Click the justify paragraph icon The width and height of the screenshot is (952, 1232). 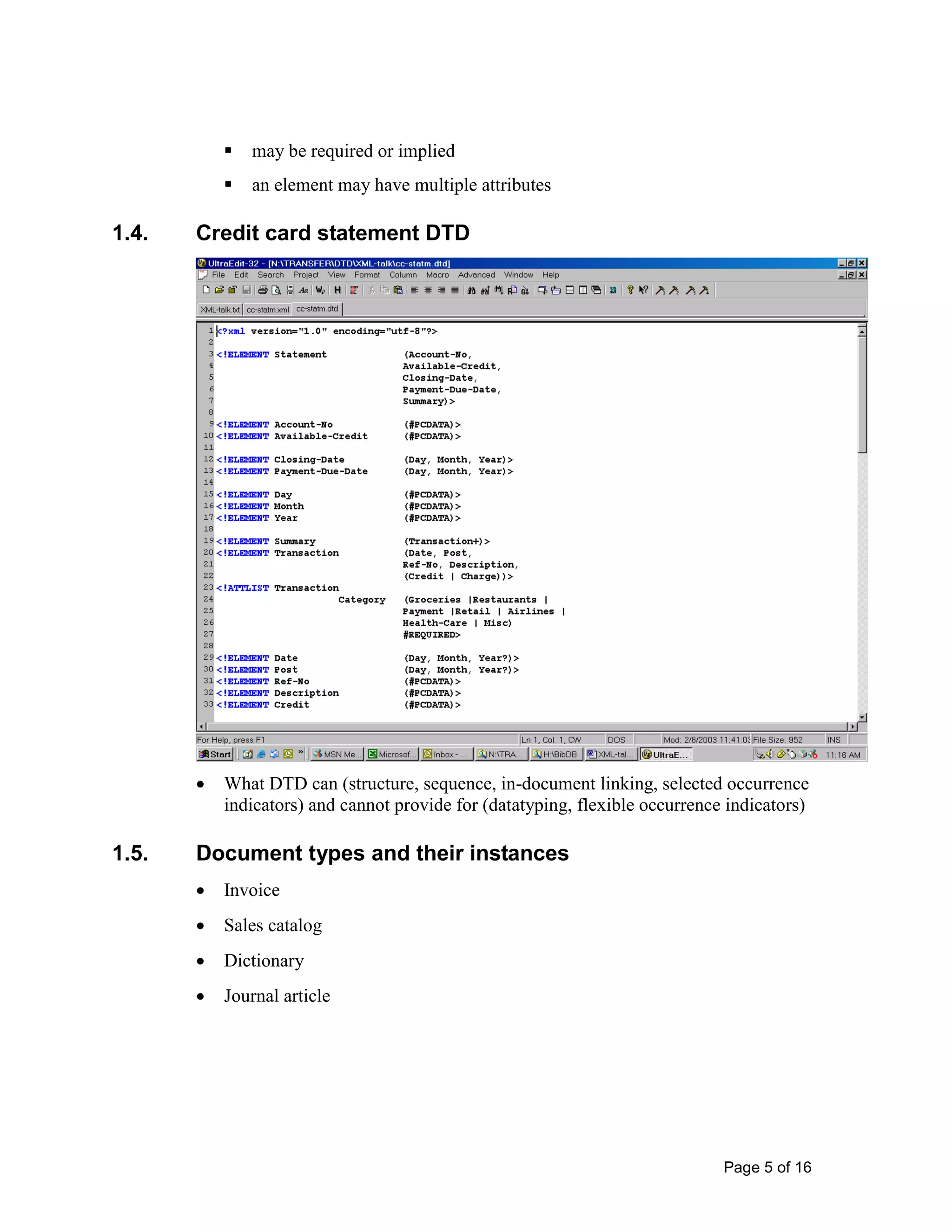(x=455, y=290)
